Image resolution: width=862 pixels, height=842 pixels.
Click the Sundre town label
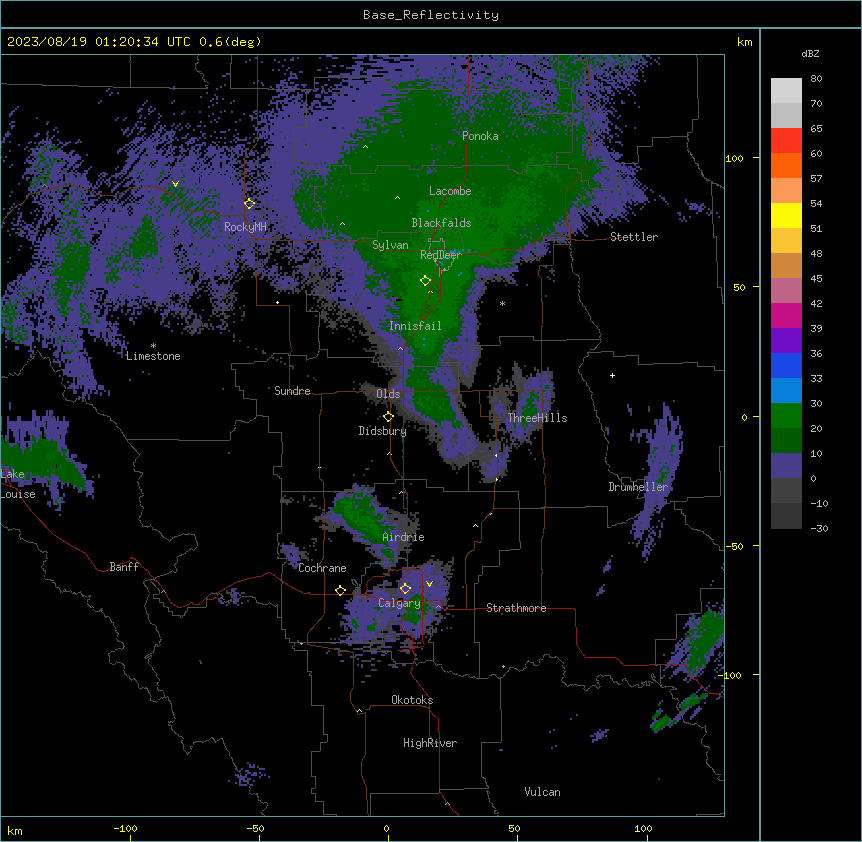[x=292, y=391]
